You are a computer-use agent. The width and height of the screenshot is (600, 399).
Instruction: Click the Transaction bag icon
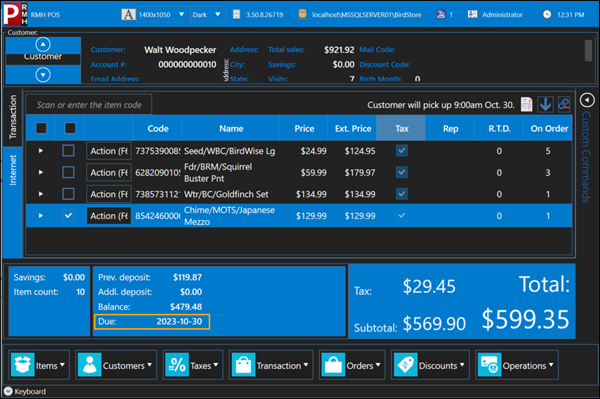[243, 365]
